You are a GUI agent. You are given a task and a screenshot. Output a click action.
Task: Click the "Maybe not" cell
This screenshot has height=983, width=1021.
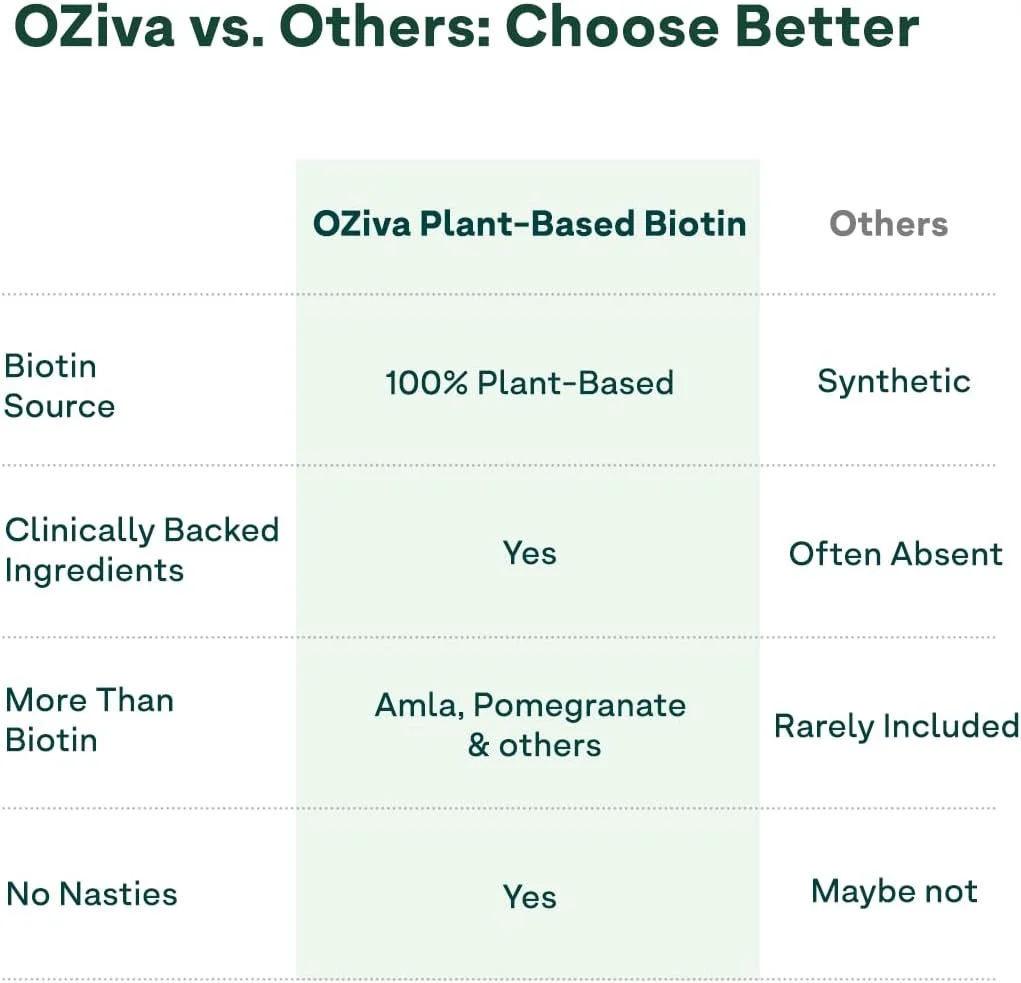pyautogui.click(x=894, y=891)
